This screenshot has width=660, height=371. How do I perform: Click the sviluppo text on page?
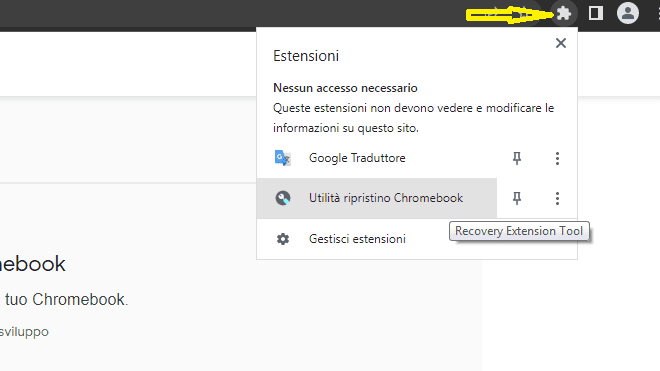[x=24, y=332]
